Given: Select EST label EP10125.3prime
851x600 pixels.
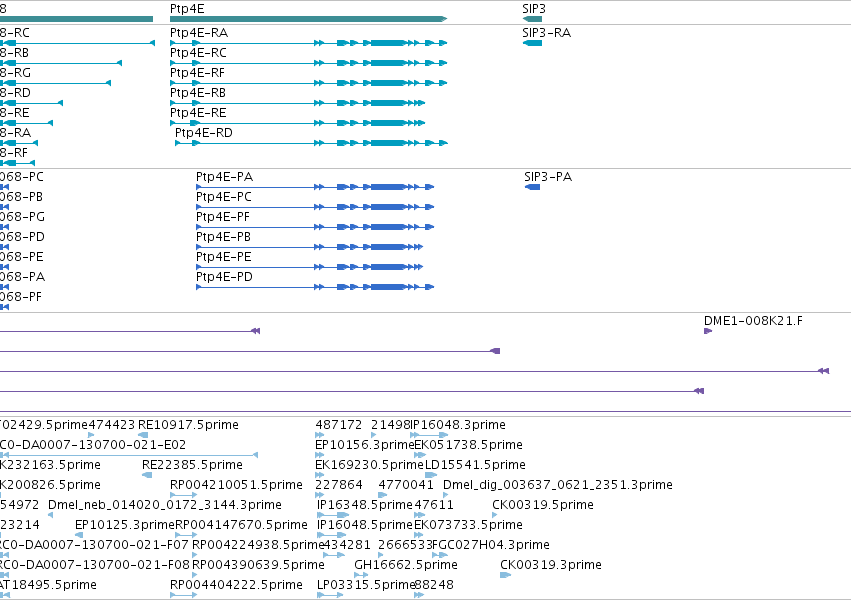Looking at the screenshot, I should 125,525.
